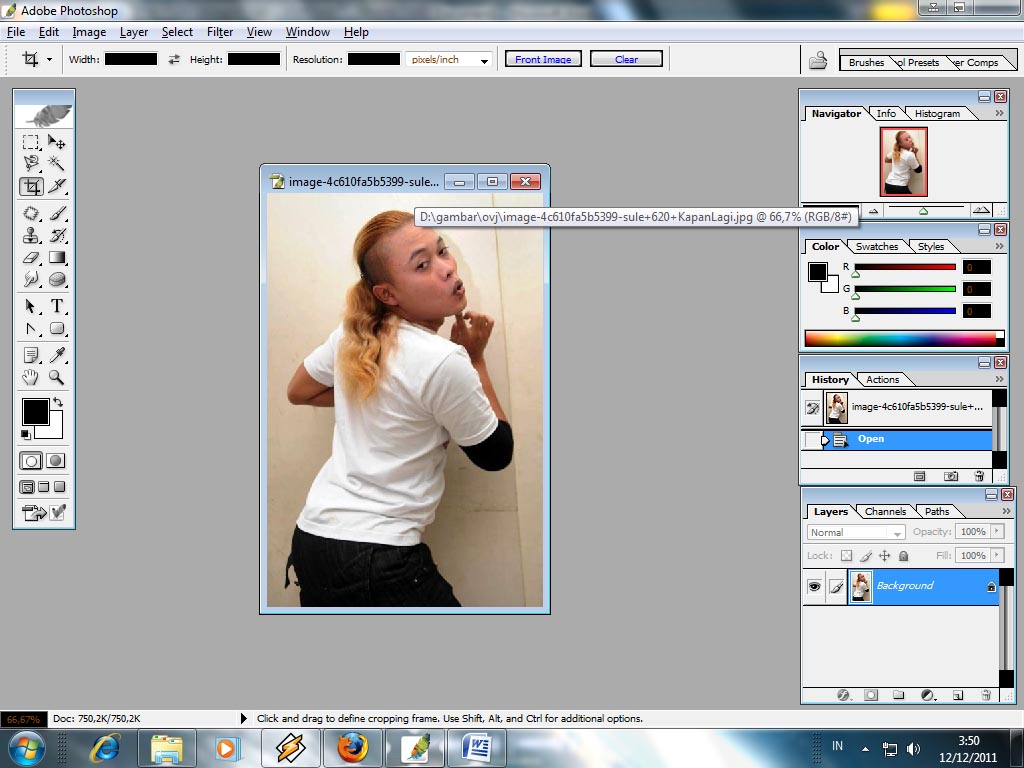The width and height of the screenshot is (1024, 768).
Task: Toggle Lock transparent pixels in Layers panel
Action: coord(846,556)
